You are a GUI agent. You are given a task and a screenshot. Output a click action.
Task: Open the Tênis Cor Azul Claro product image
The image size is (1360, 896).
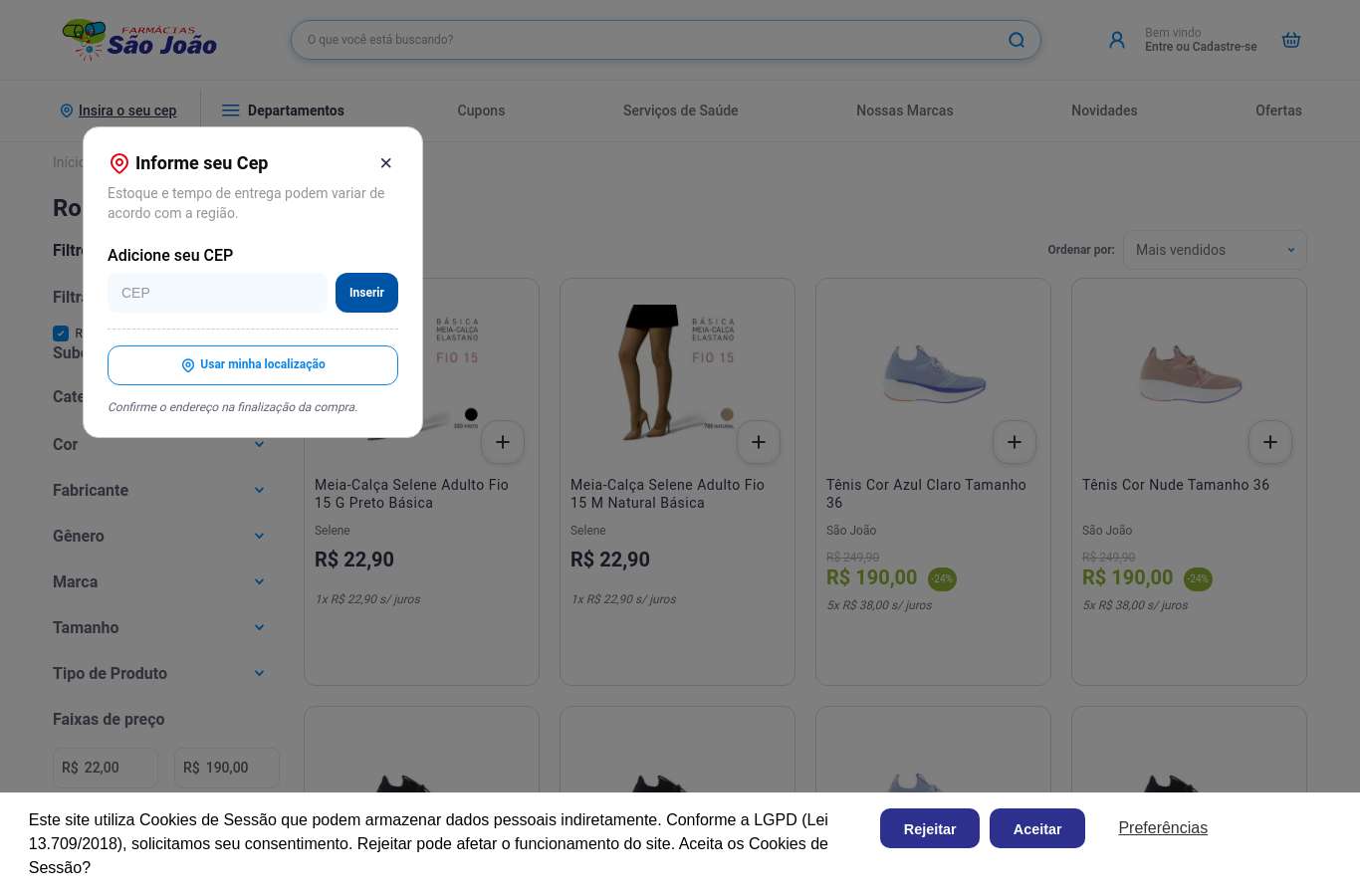coord(934,374)
